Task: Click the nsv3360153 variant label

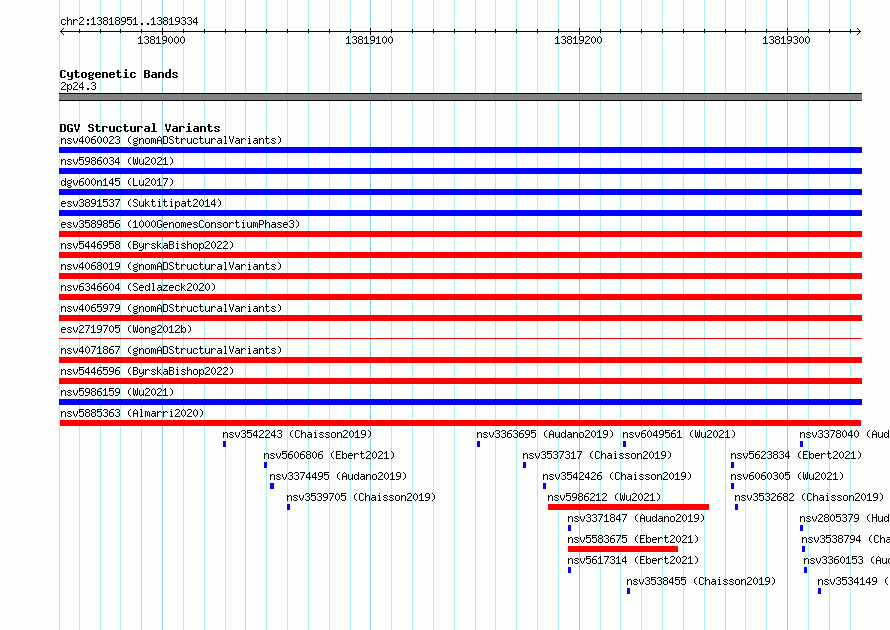Action: point(847,560)
